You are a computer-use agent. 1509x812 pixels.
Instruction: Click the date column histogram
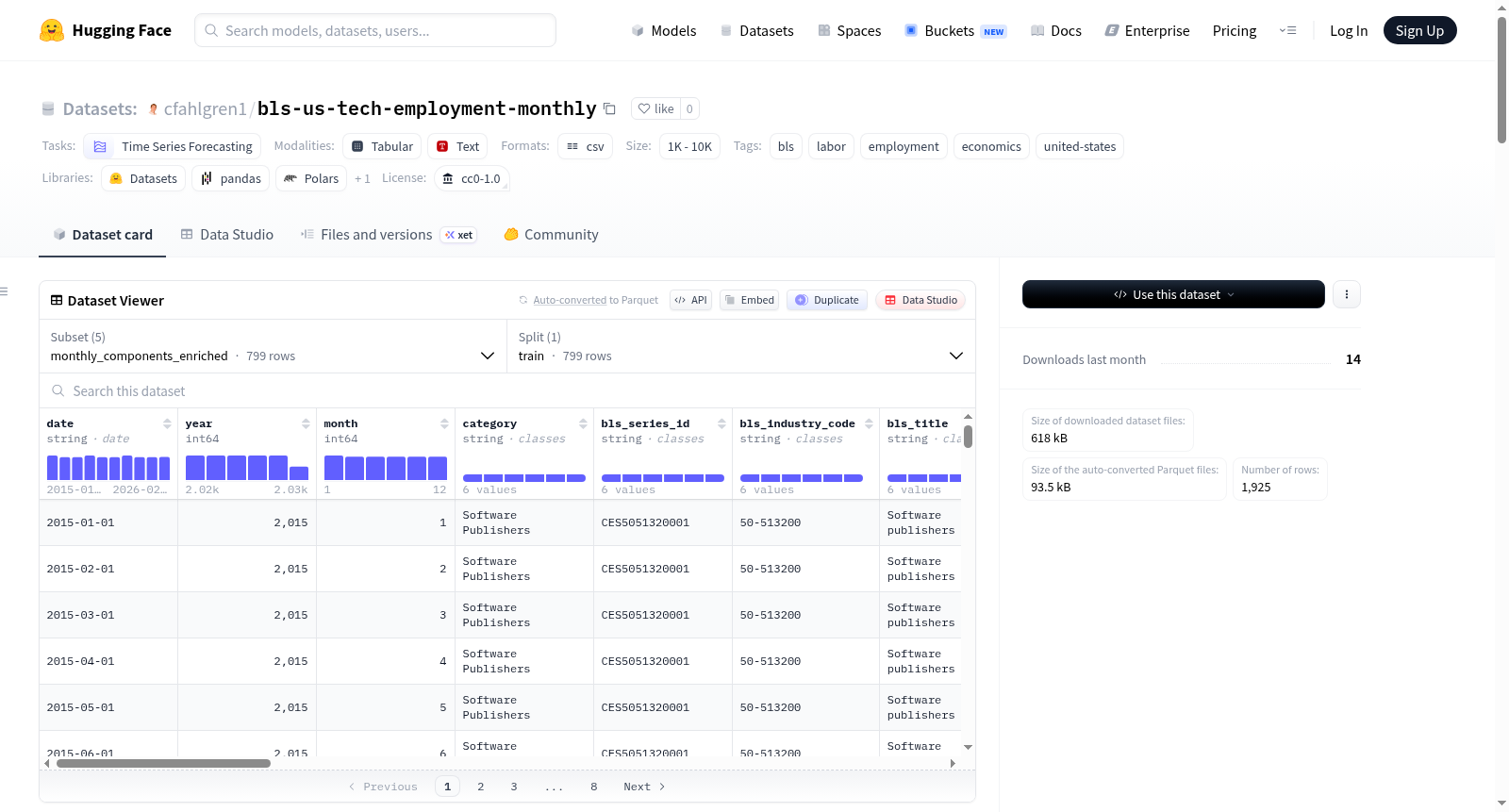pos(108,468)
